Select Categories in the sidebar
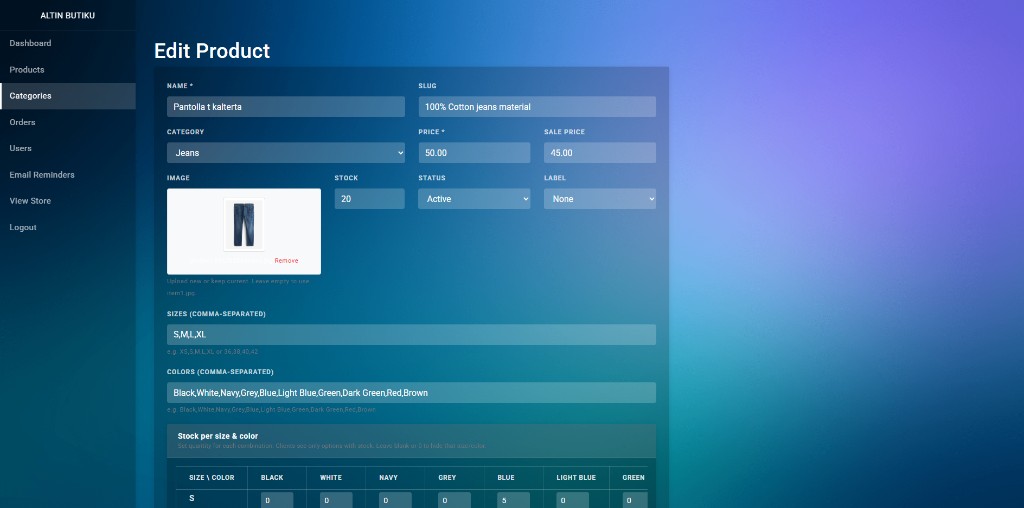1024x508 pixels. point(31,96)
